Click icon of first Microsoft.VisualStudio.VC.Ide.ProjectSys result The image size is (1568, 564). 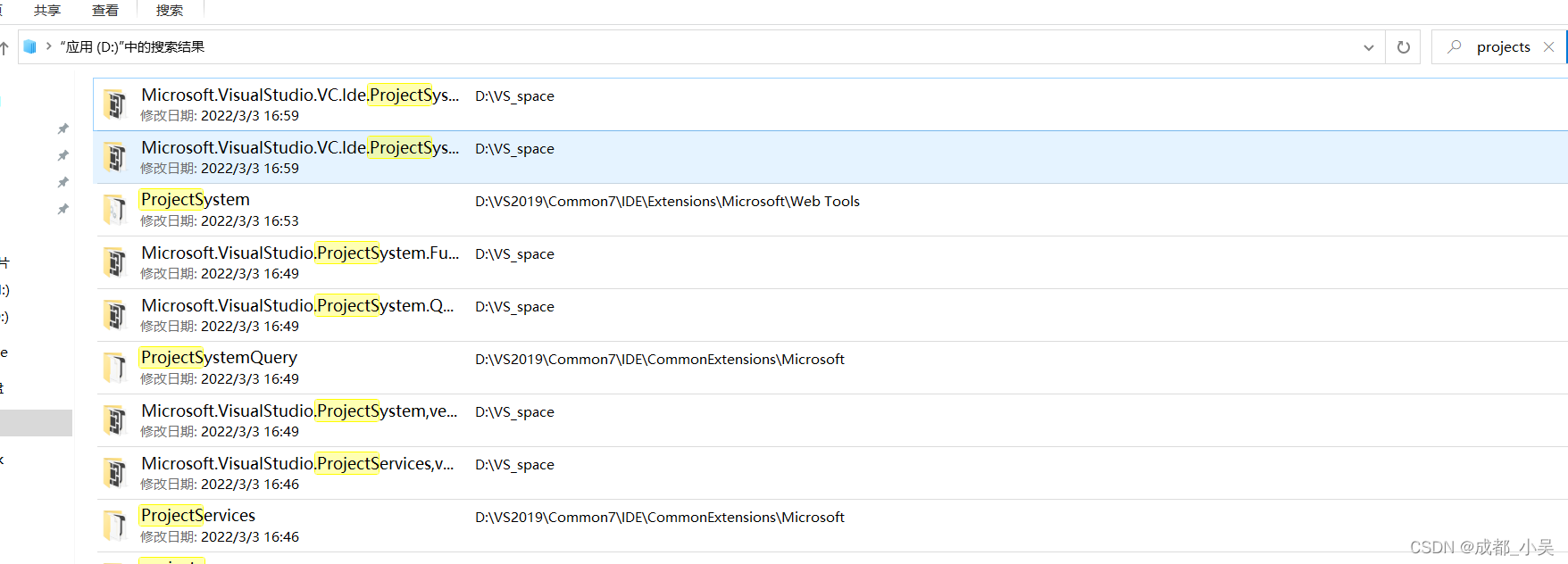pyautogui.click(x=114, y=104)
